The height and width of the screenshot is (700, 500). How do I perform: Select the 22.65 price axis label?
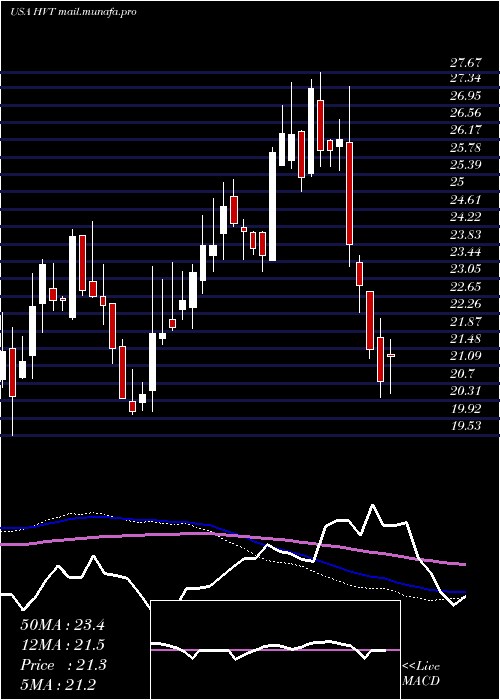pos(465,286)
